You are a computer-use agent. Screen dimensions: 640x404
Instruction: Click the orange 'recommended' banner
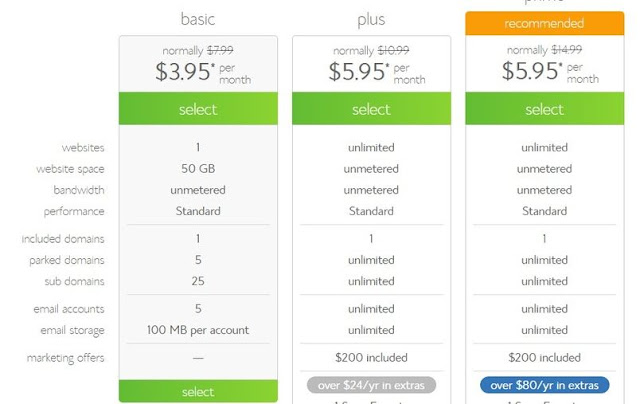544,23
